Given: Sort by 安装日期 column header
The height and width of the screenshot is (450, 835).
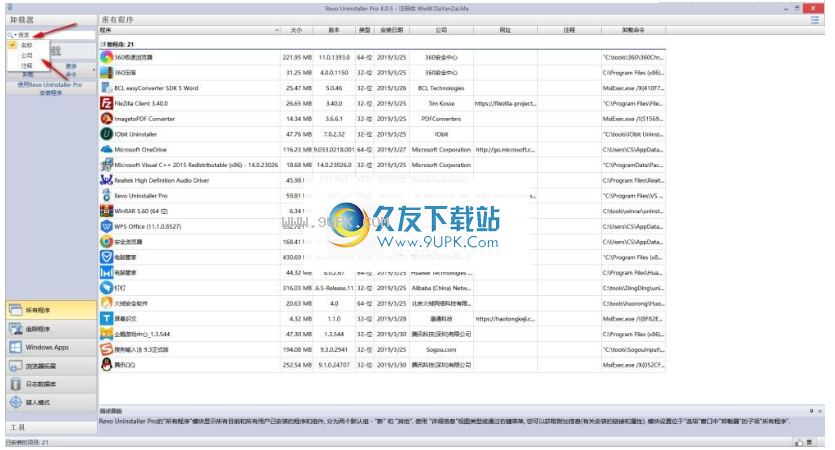Looking at the screenshot, I should pyautogui.click(x=391, y=30).
